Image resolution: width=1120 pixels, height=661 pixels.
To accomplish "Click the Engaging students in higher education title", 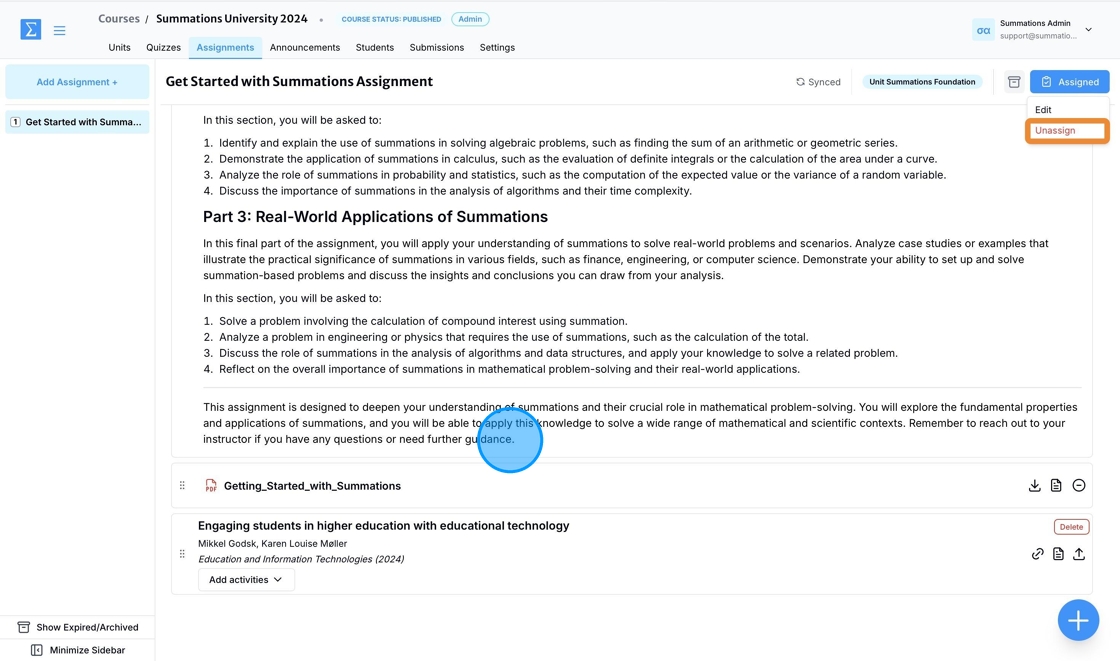I will coord(384,526).
